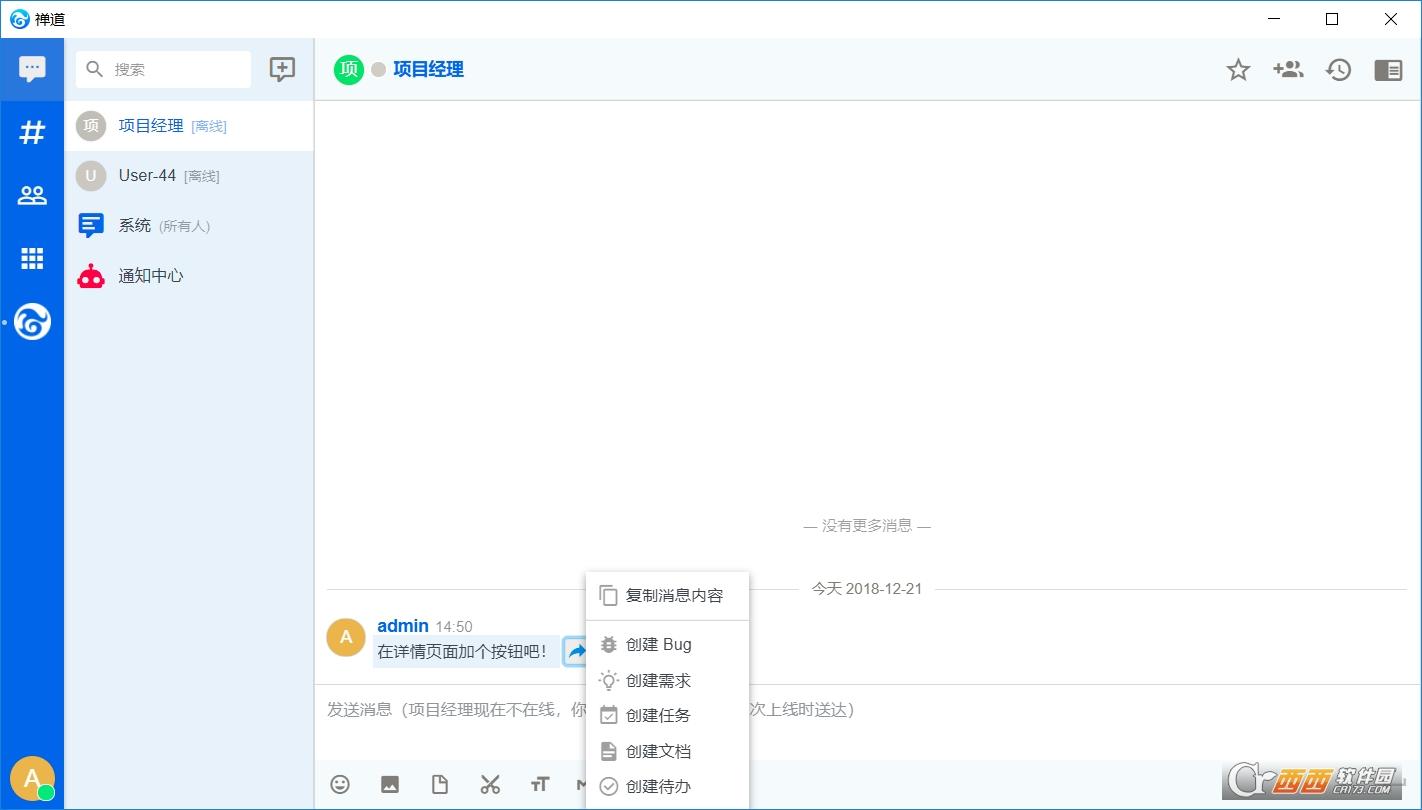Start a new chat with the plus bubble icon
1422x810 pixels.
tap(282, 69)
